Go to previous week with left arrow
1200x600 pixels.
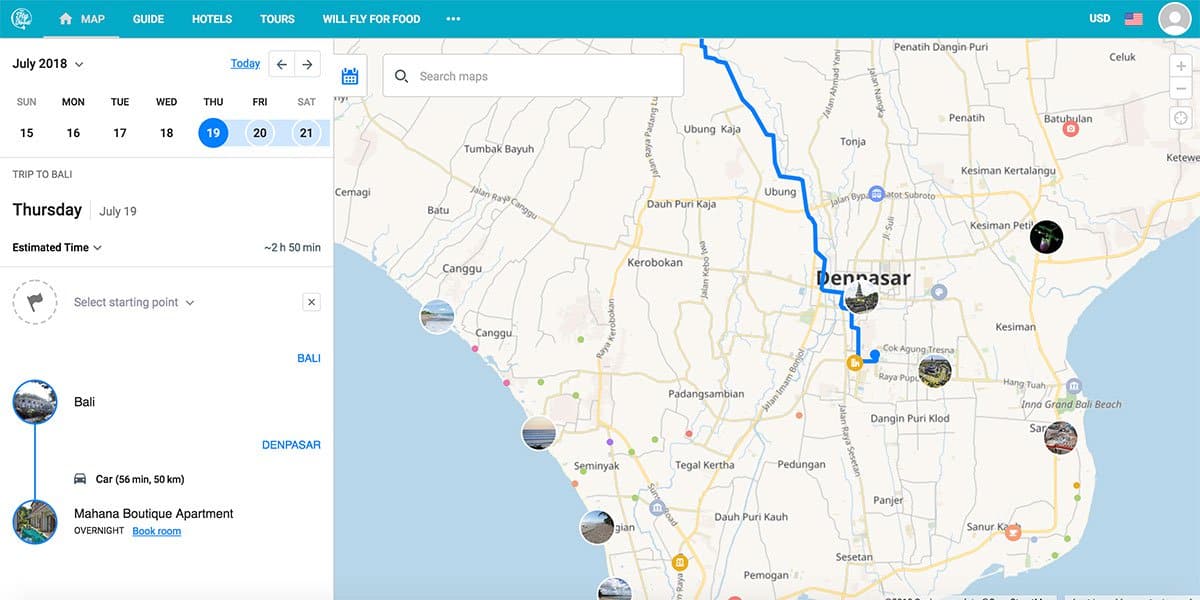click(x=282, y=64)
